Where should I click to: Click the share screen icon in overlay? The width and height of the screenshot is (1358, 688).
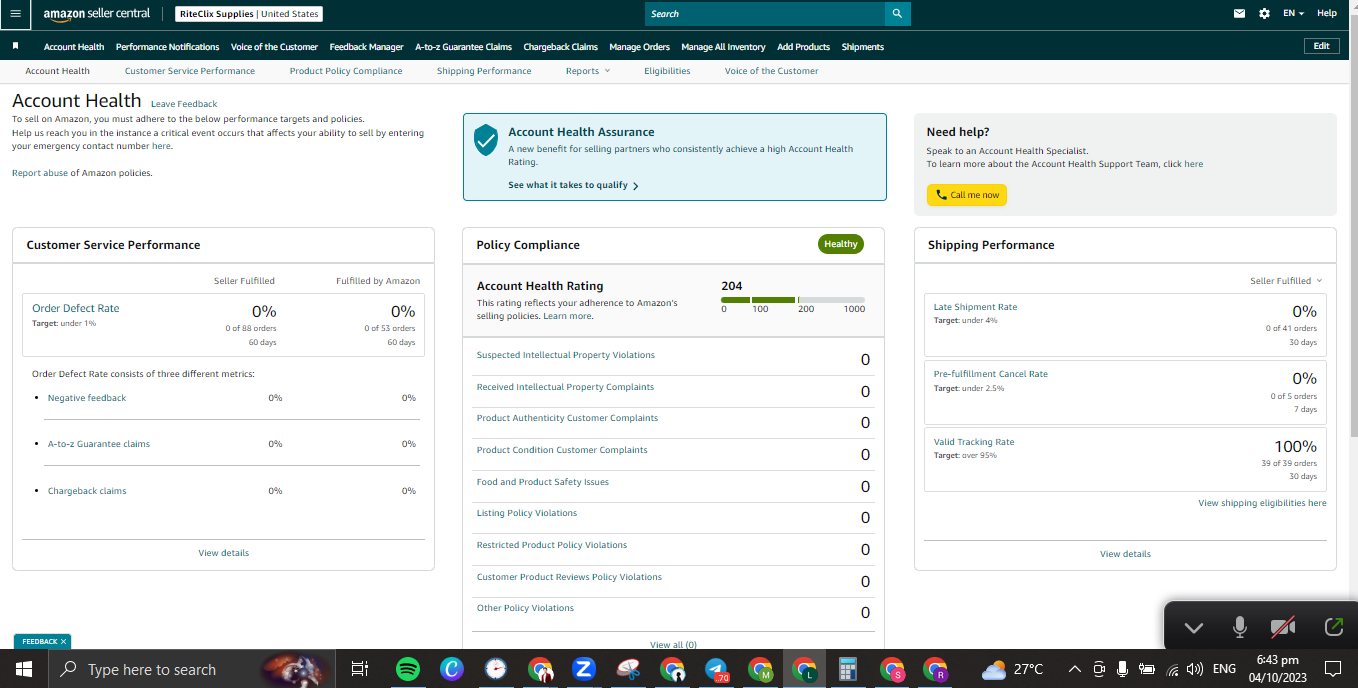(x=1333, y=627)
